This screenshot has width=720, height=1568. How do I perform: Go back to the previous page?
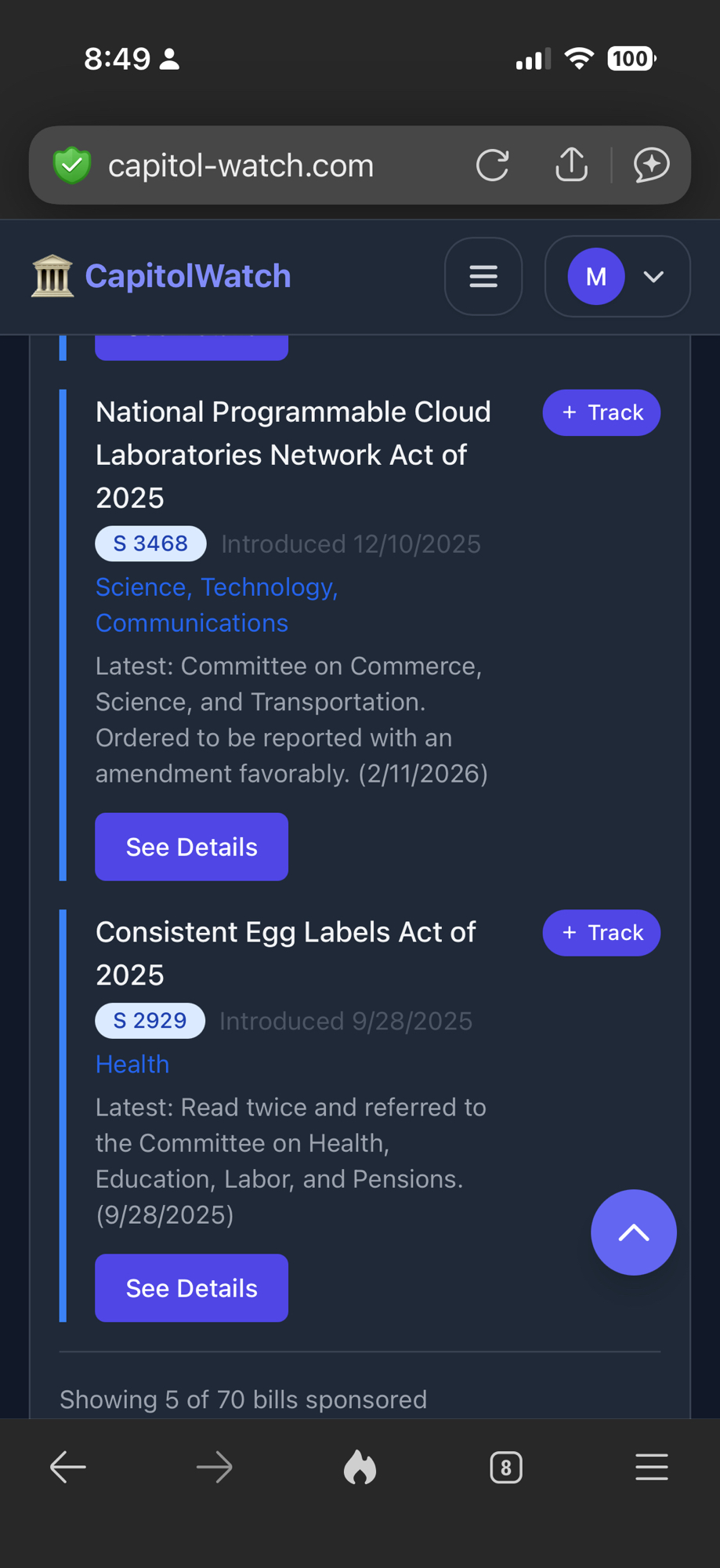(x=68, y=1467)
